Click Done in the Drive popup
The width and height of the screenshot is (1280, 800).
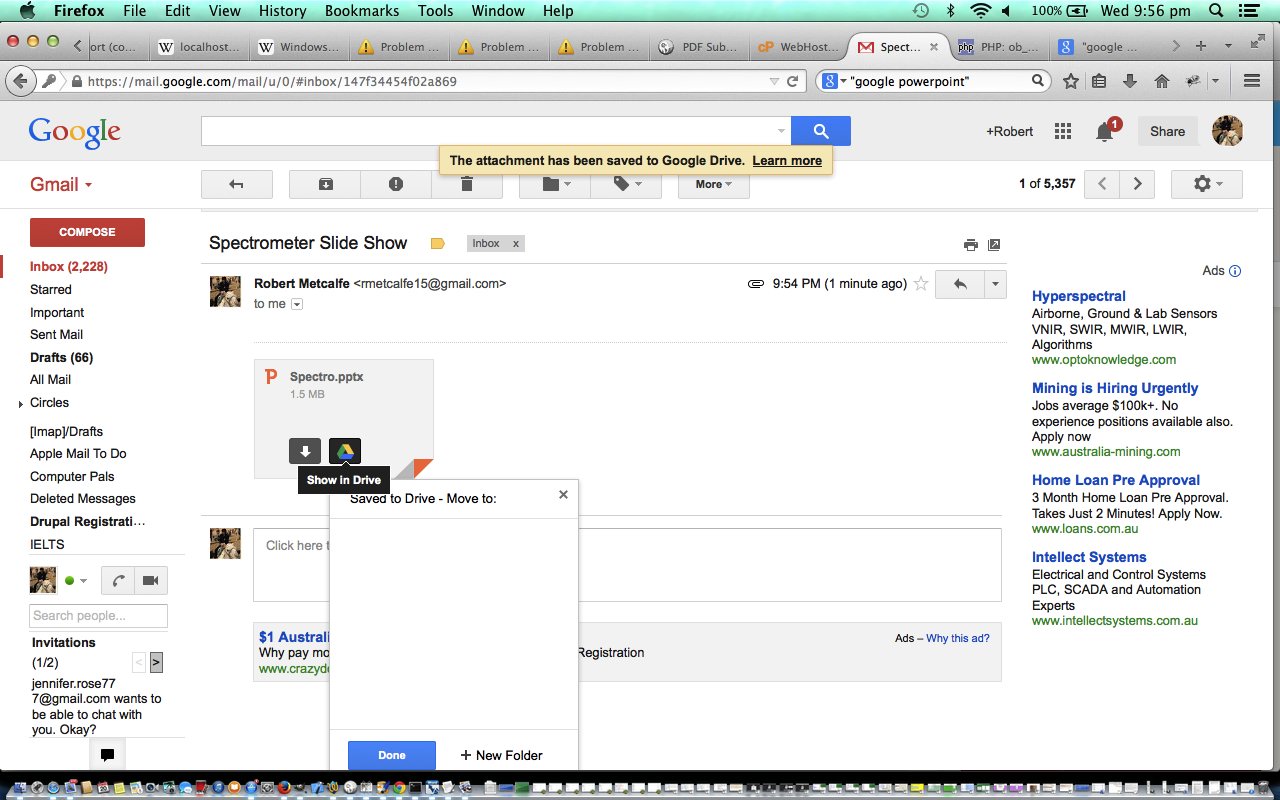point(392,755)
